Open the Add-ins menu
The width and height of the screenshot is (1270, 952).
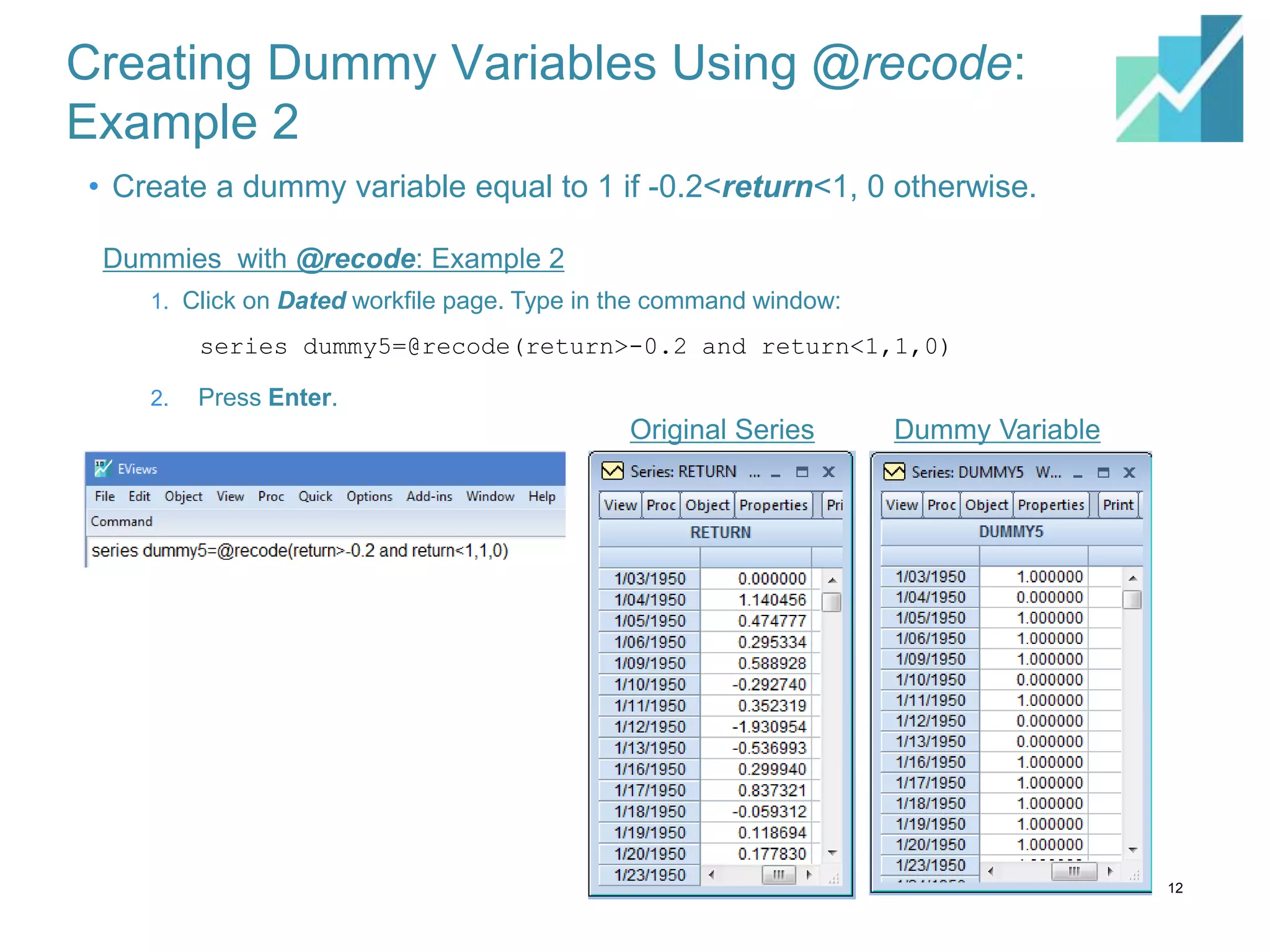(x=429, y=496)
